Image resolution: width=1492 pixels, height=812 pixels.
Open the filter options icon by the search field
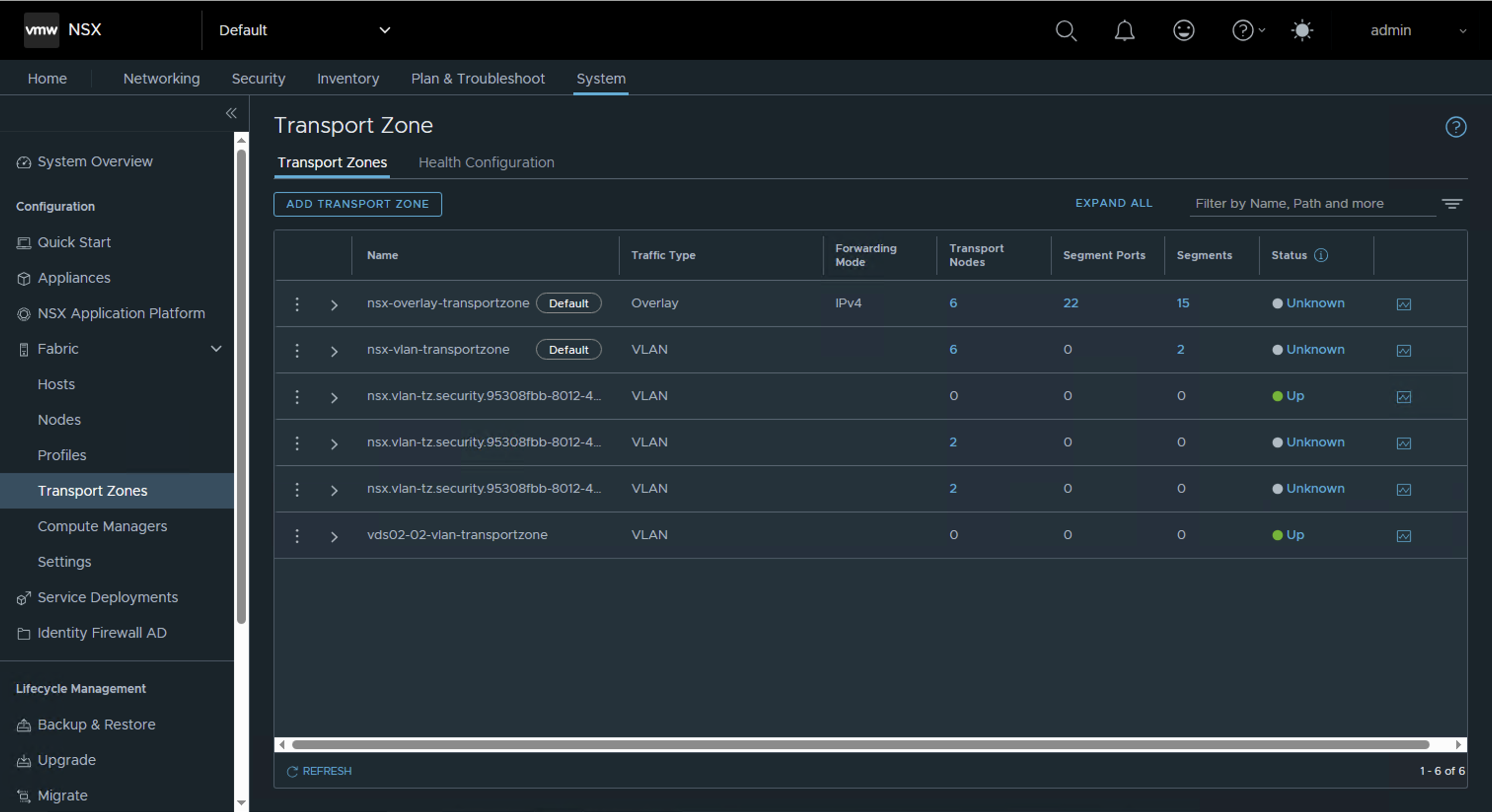1452,204
